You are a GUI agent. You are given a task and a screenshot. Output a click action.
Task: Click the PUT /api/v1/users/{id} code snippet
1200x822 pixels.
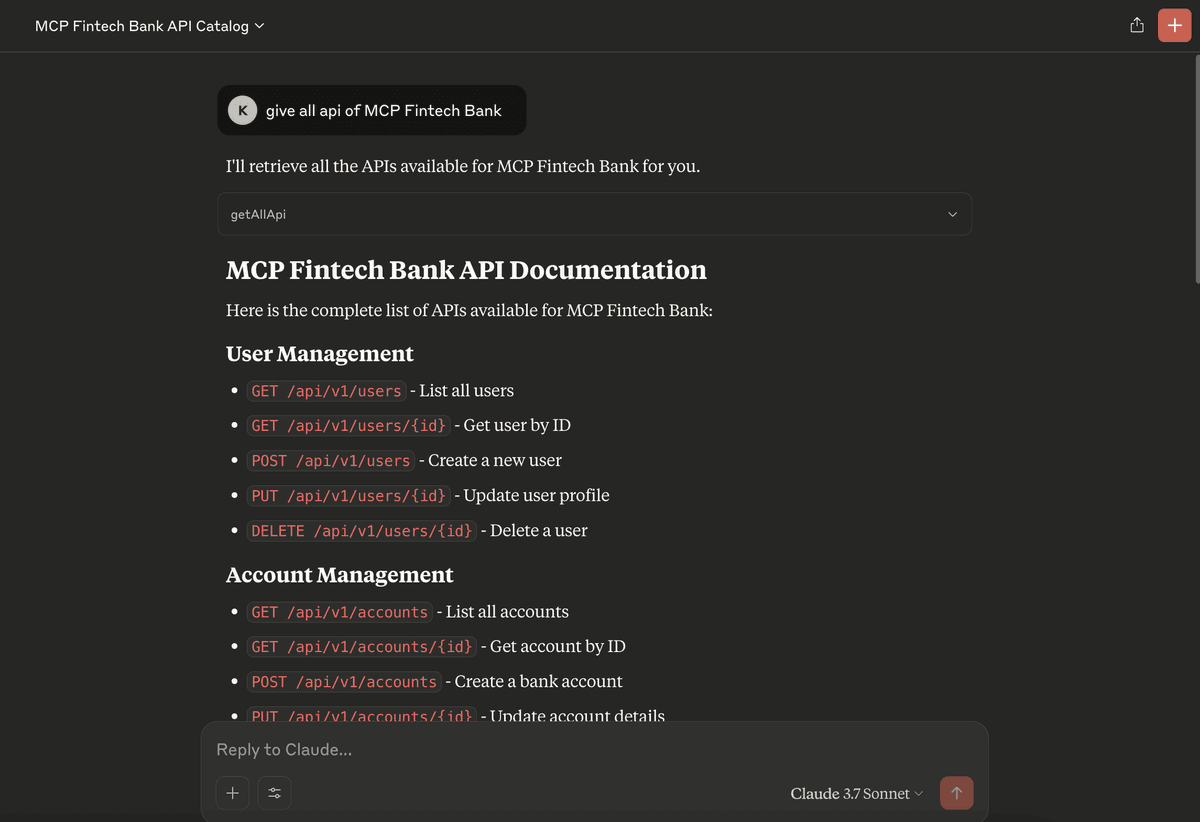coord(348,496)
